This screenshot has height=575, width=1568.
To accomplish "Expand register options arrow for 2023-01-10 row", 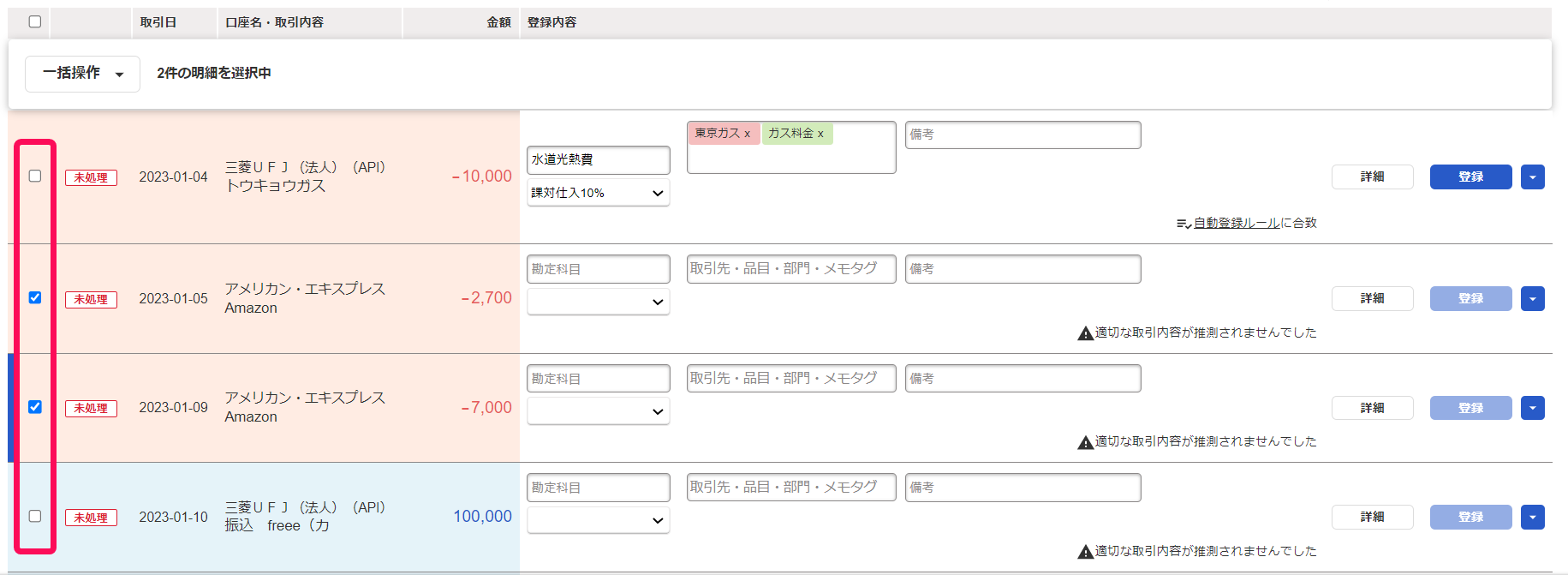I will (x=1533, y=518).
